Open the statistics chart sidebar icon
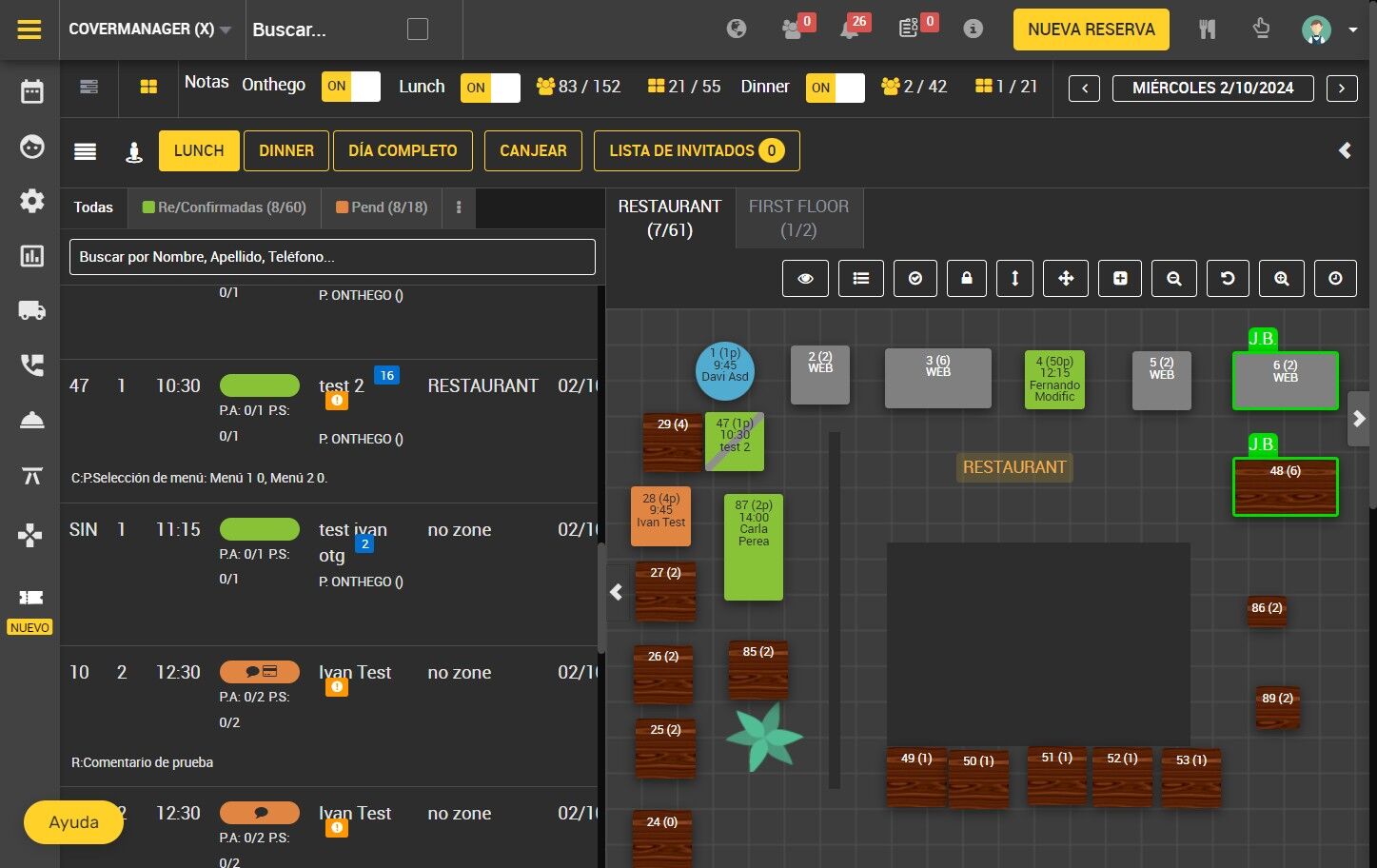 click(31, 256)
